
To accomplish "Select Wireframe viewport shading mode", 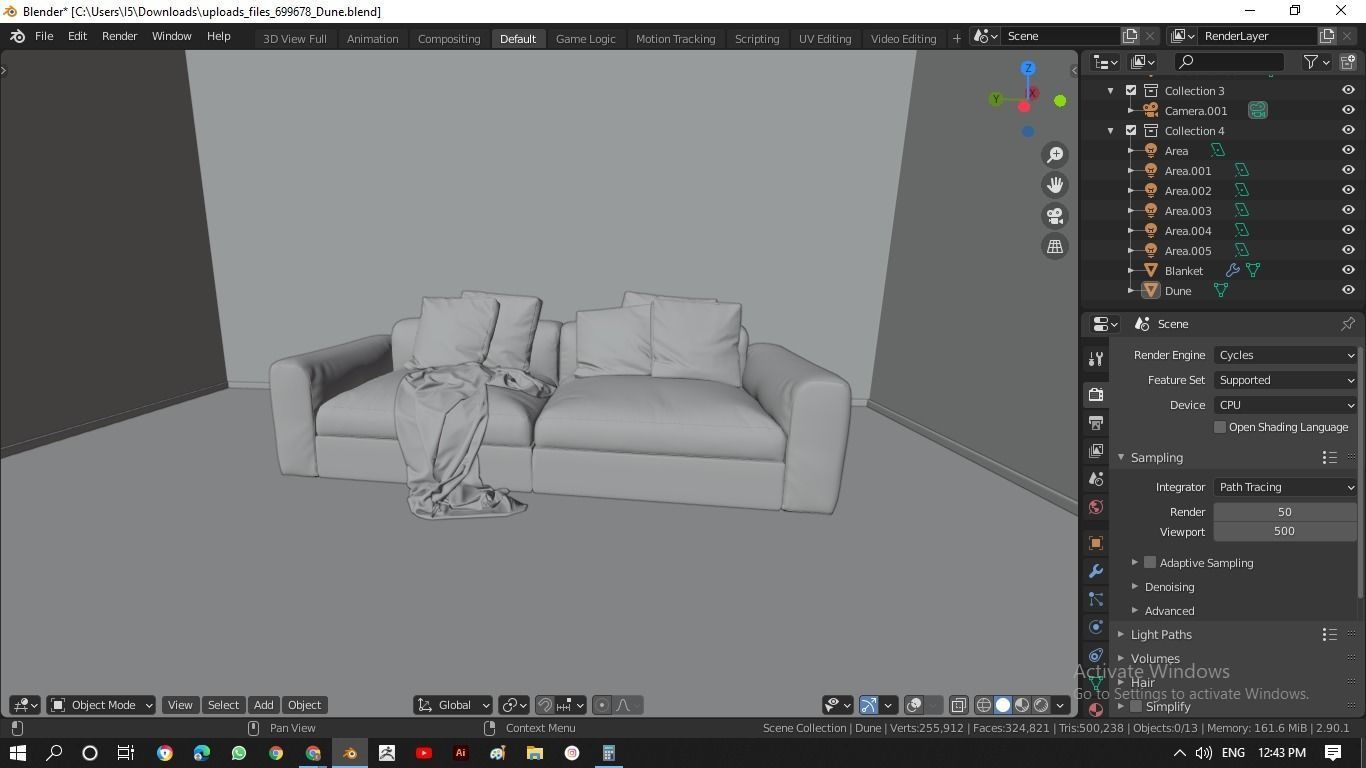I will (984, 705).
